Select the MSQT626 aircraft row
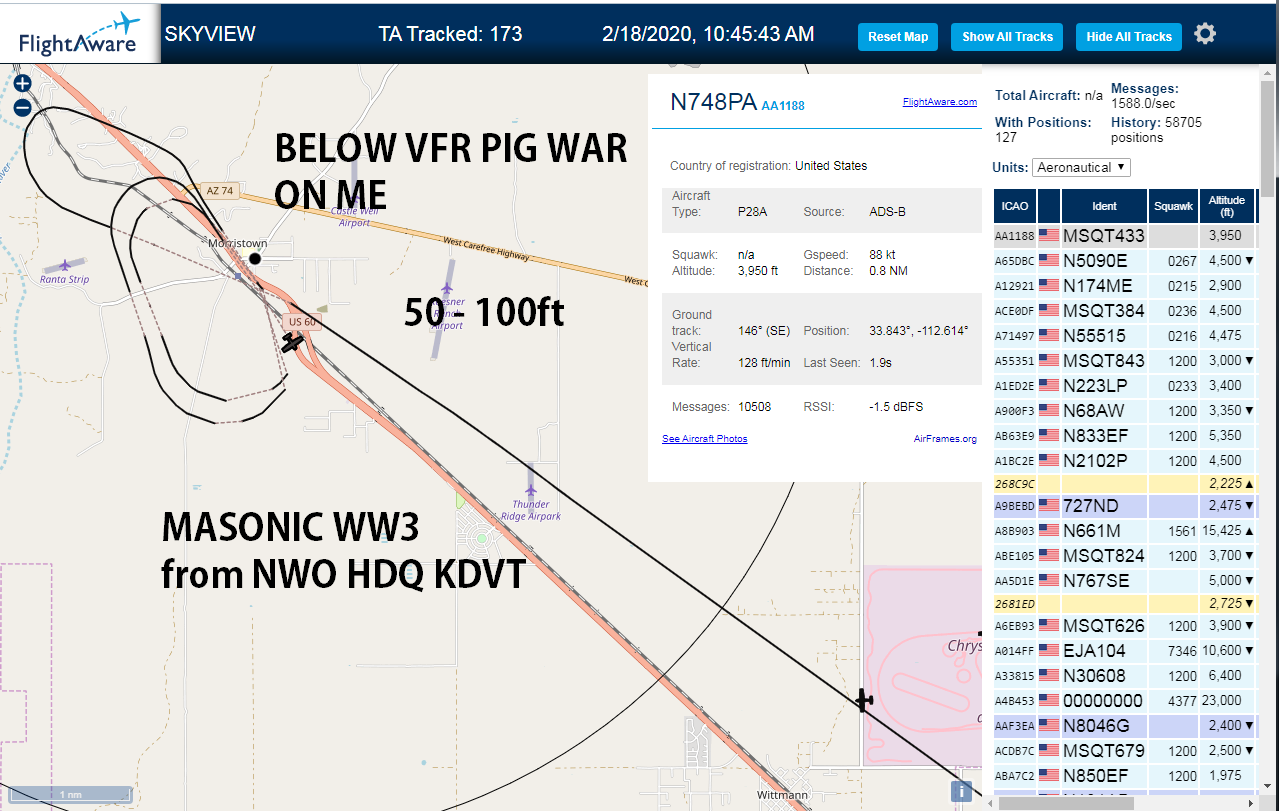Viewport: 1279px width, 811px height. [x=1124, y=626]
